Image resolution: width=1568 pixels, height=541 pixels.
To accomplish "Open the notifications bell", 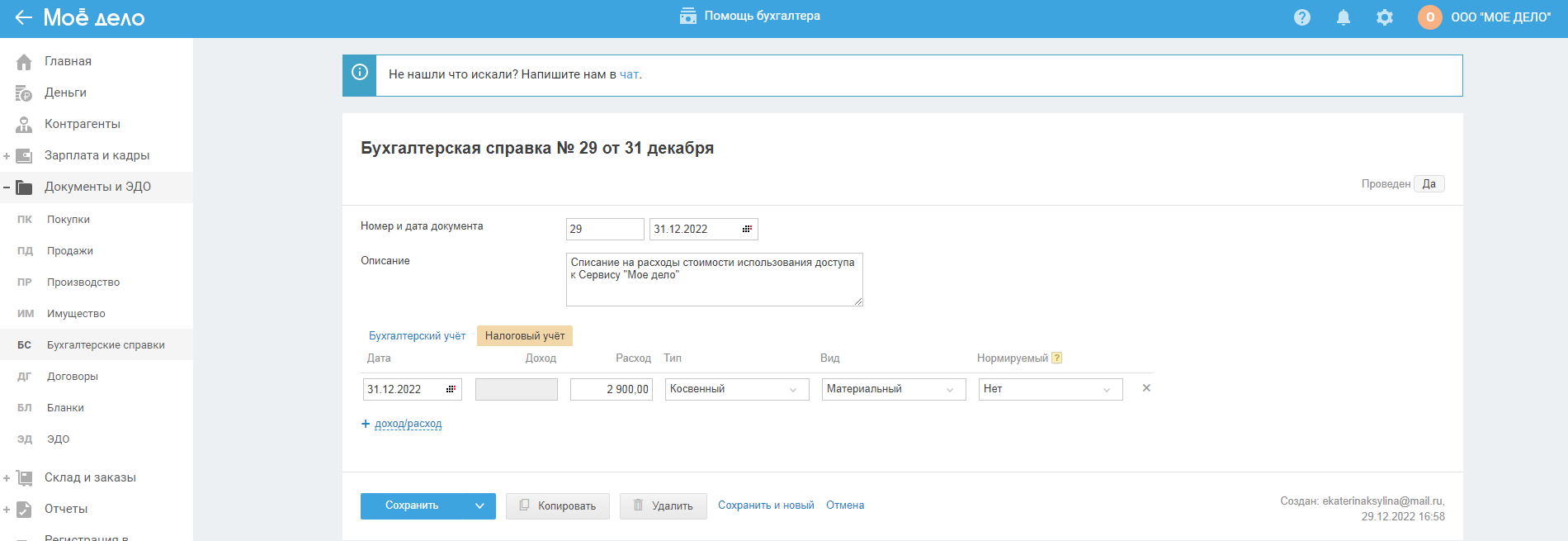I will click(x=1344, y=17).
